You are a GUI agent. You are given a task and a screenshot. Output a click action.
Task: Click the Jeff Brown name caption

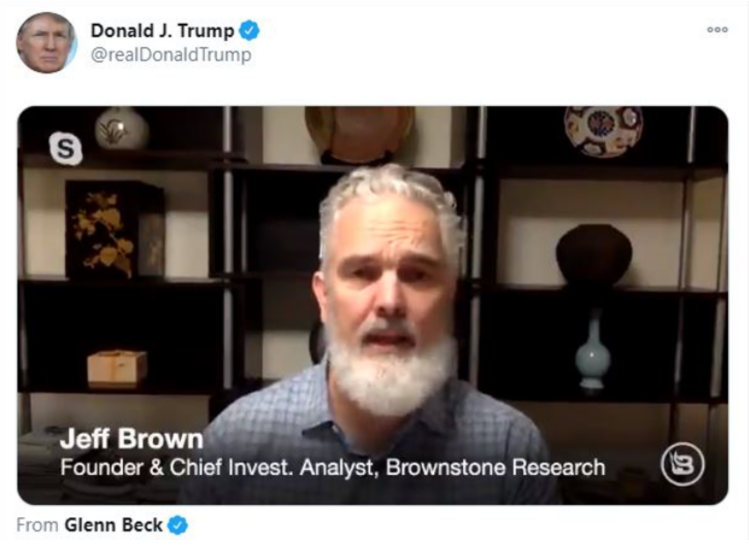click(x=132, y=439)
